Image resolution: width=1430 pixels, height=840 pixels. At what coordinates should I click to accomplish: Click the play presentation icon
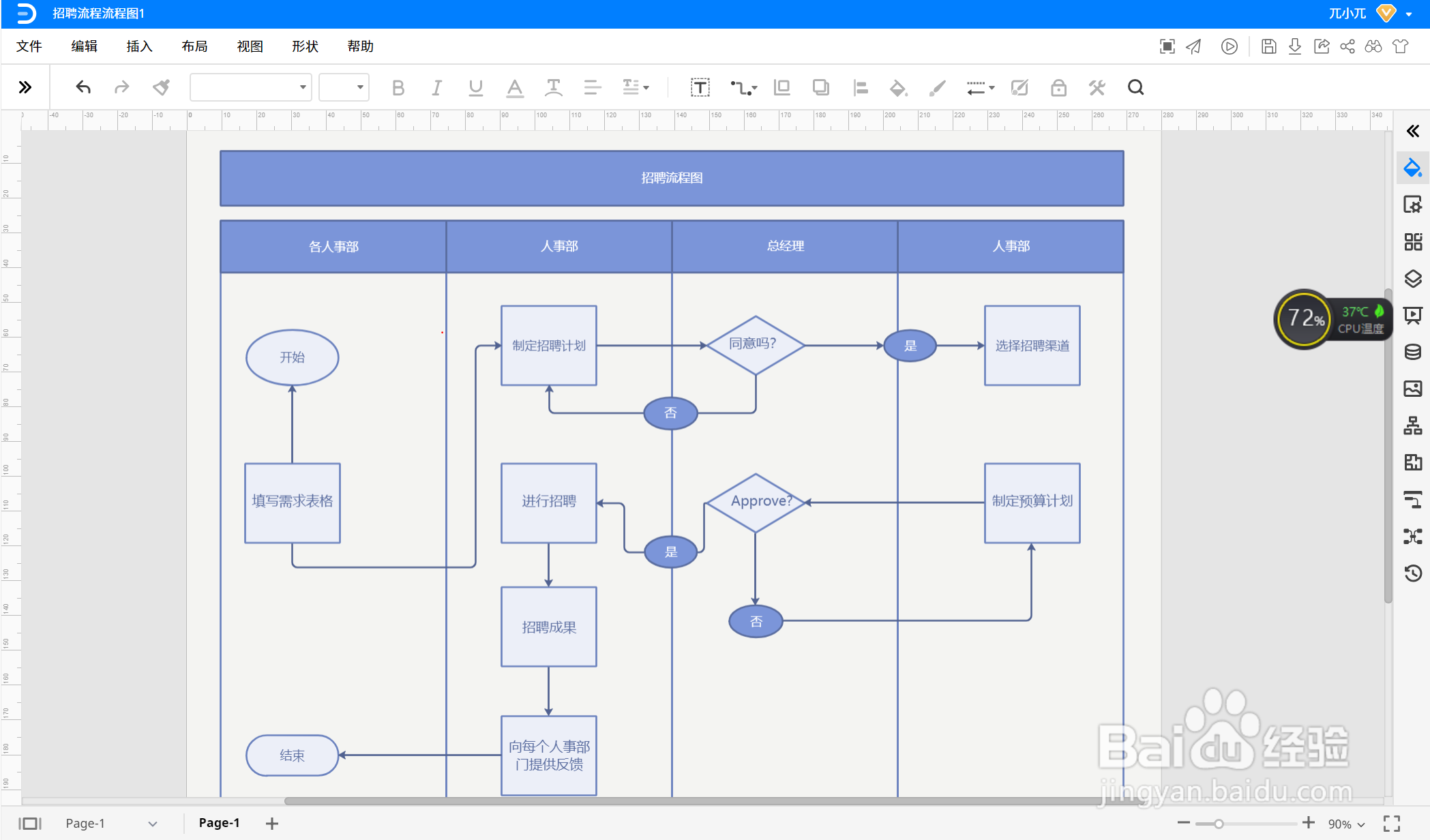(x=1229, y=46)
